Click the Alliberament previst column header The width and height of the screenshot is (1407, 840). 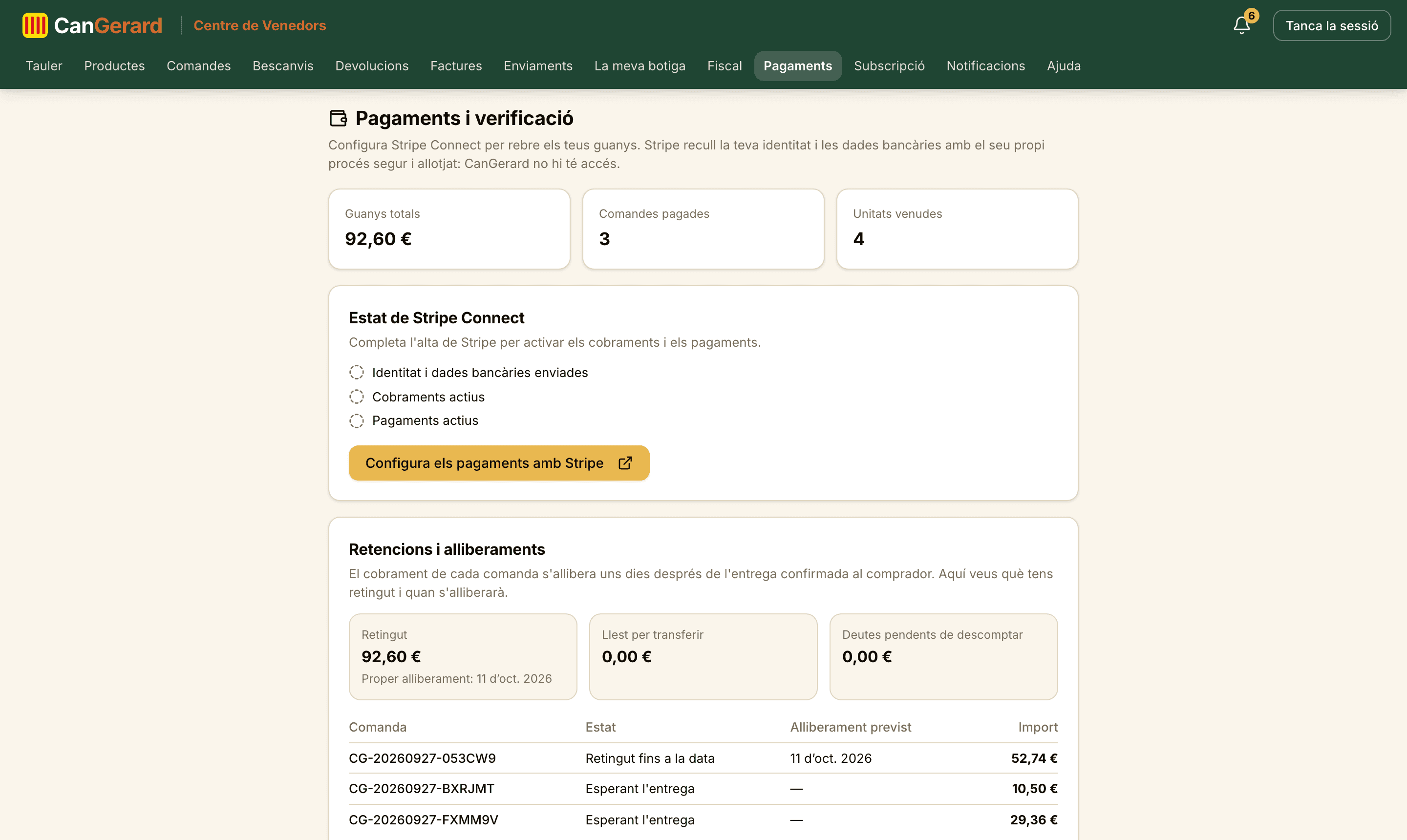pos(851,727)
